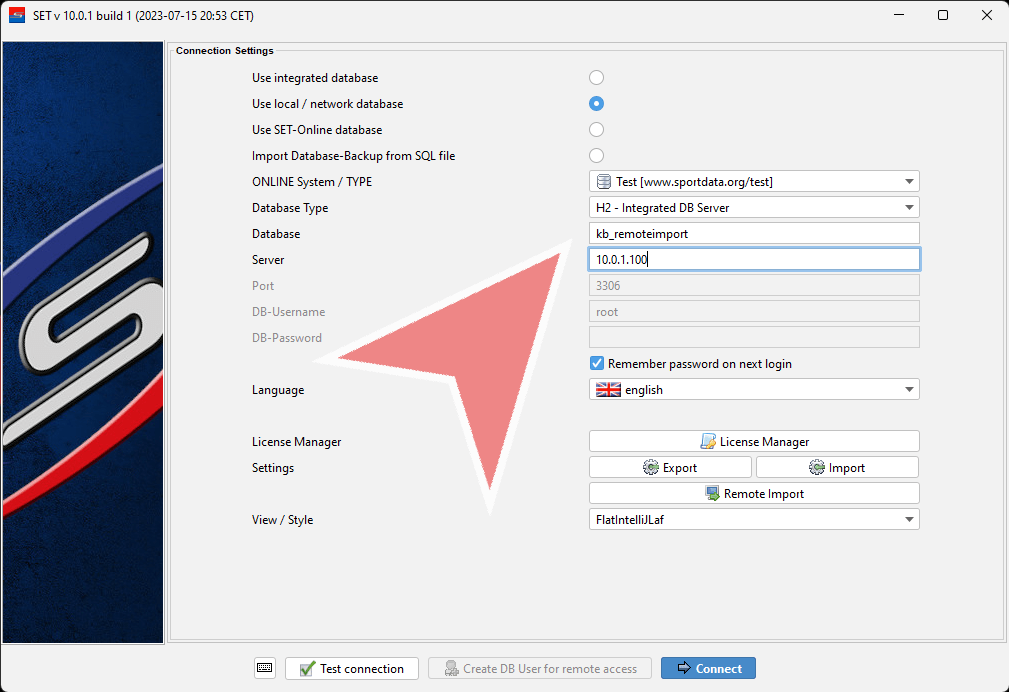
Task: Click the SET app icon in title bar
Action: [17, 15]
